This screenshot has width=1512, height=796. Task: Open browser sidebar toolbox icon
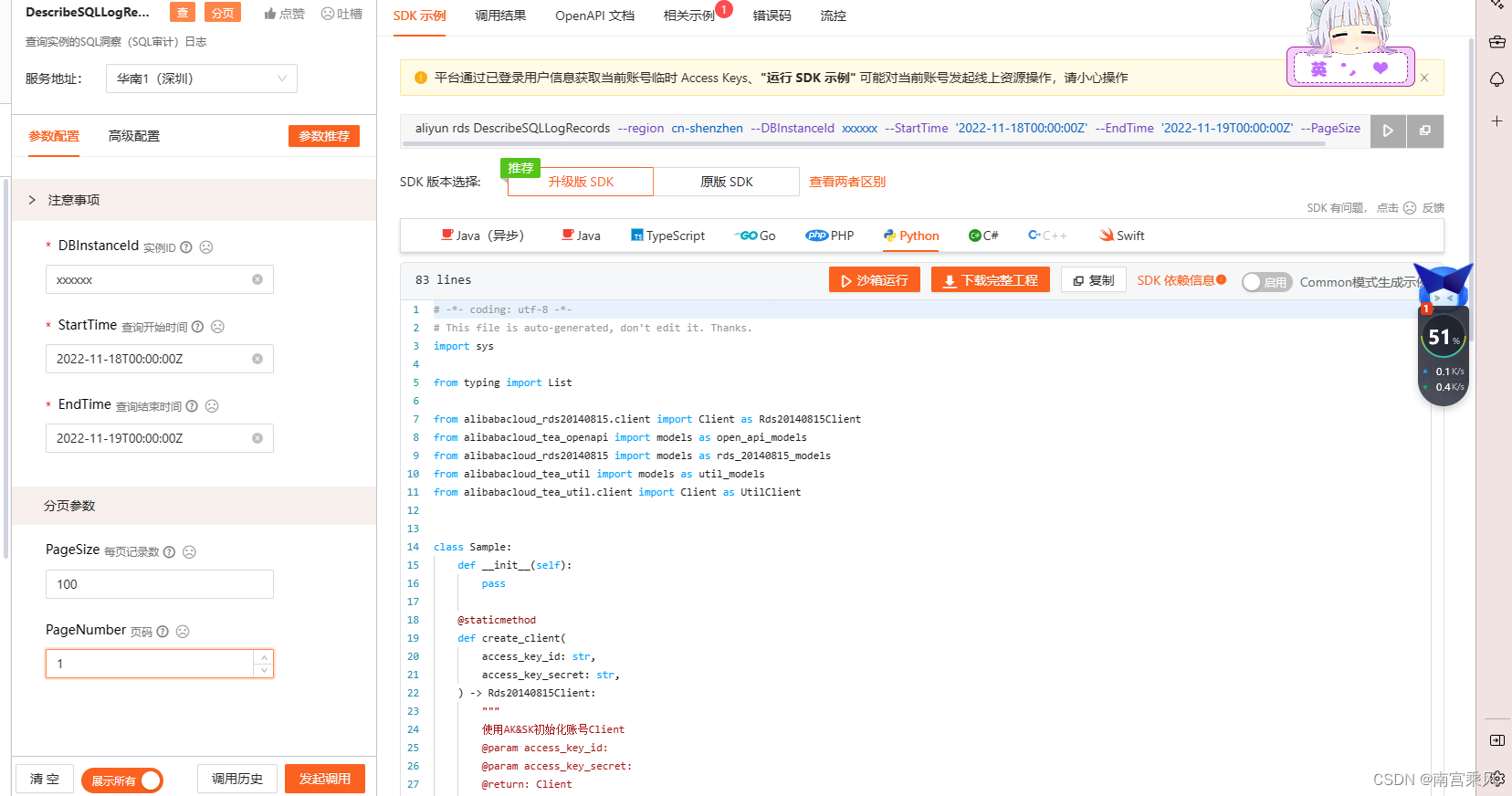pyautogui.click(x=1496, y=41)
